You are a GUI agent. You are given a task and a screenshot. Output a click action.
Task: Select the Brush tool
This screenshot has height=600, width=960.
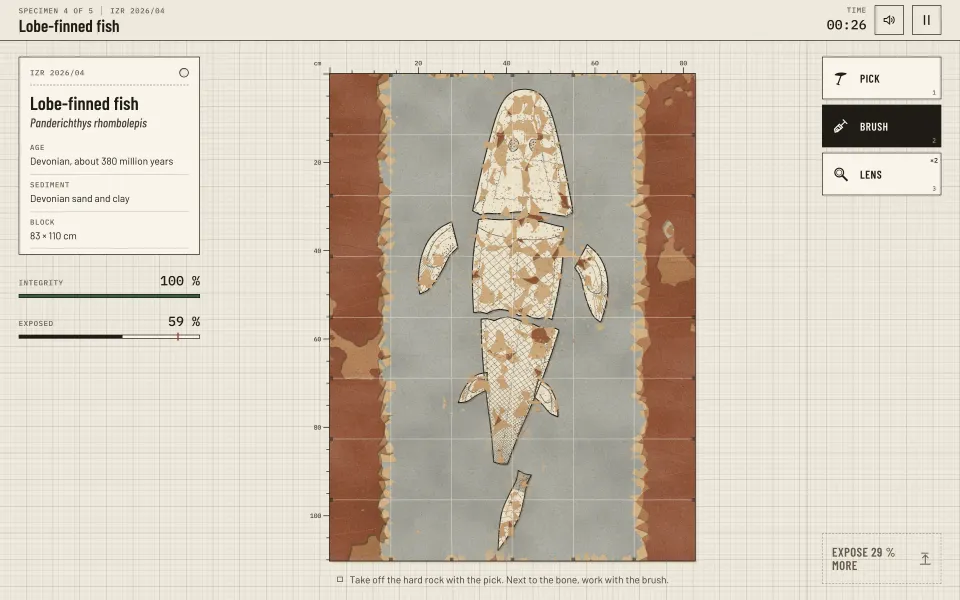coord(881,126)
